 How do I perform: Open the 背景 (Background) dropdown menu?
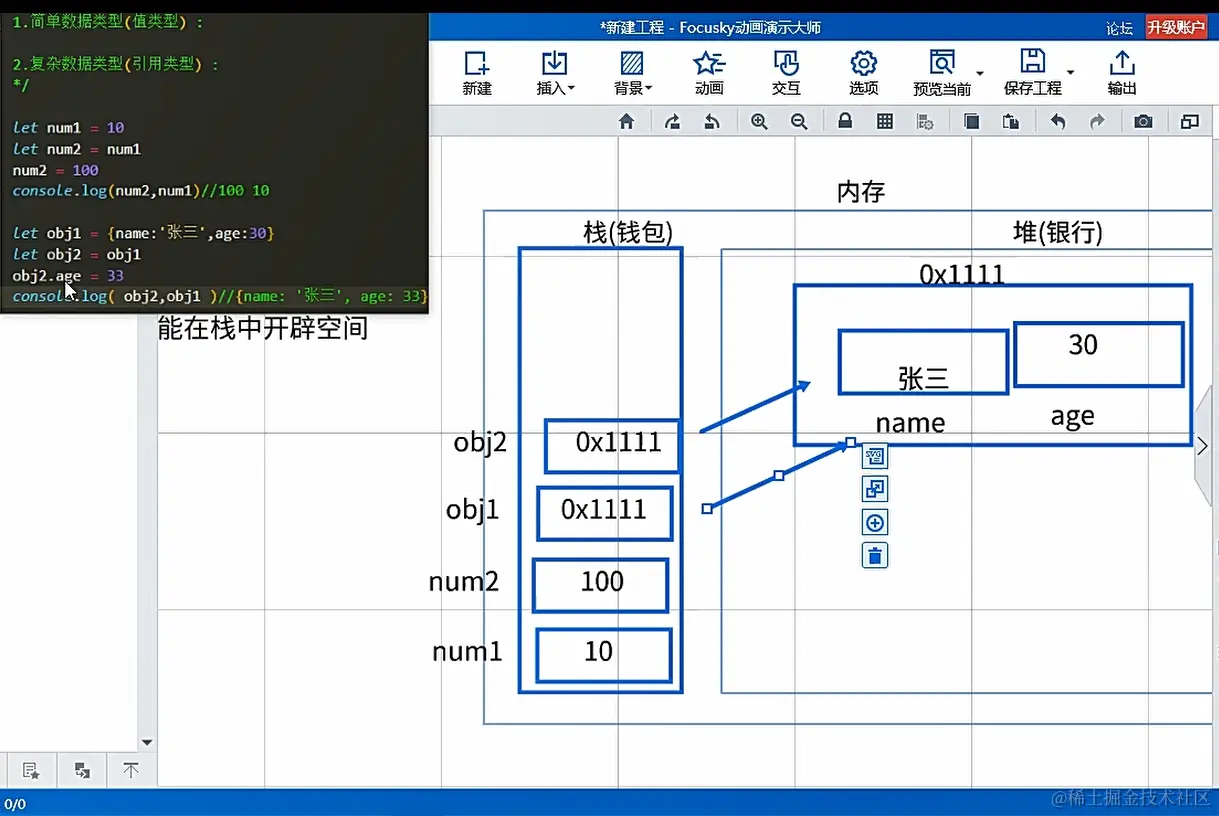point(632,73)
